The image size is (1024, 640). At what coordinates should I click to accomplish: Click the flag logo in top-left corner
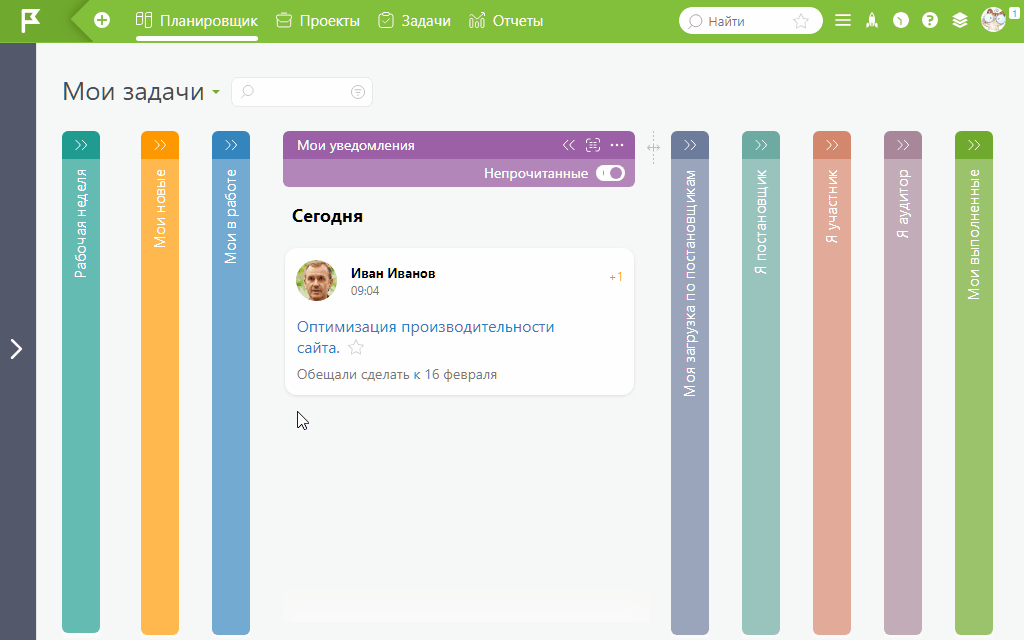tap(30, 21)
